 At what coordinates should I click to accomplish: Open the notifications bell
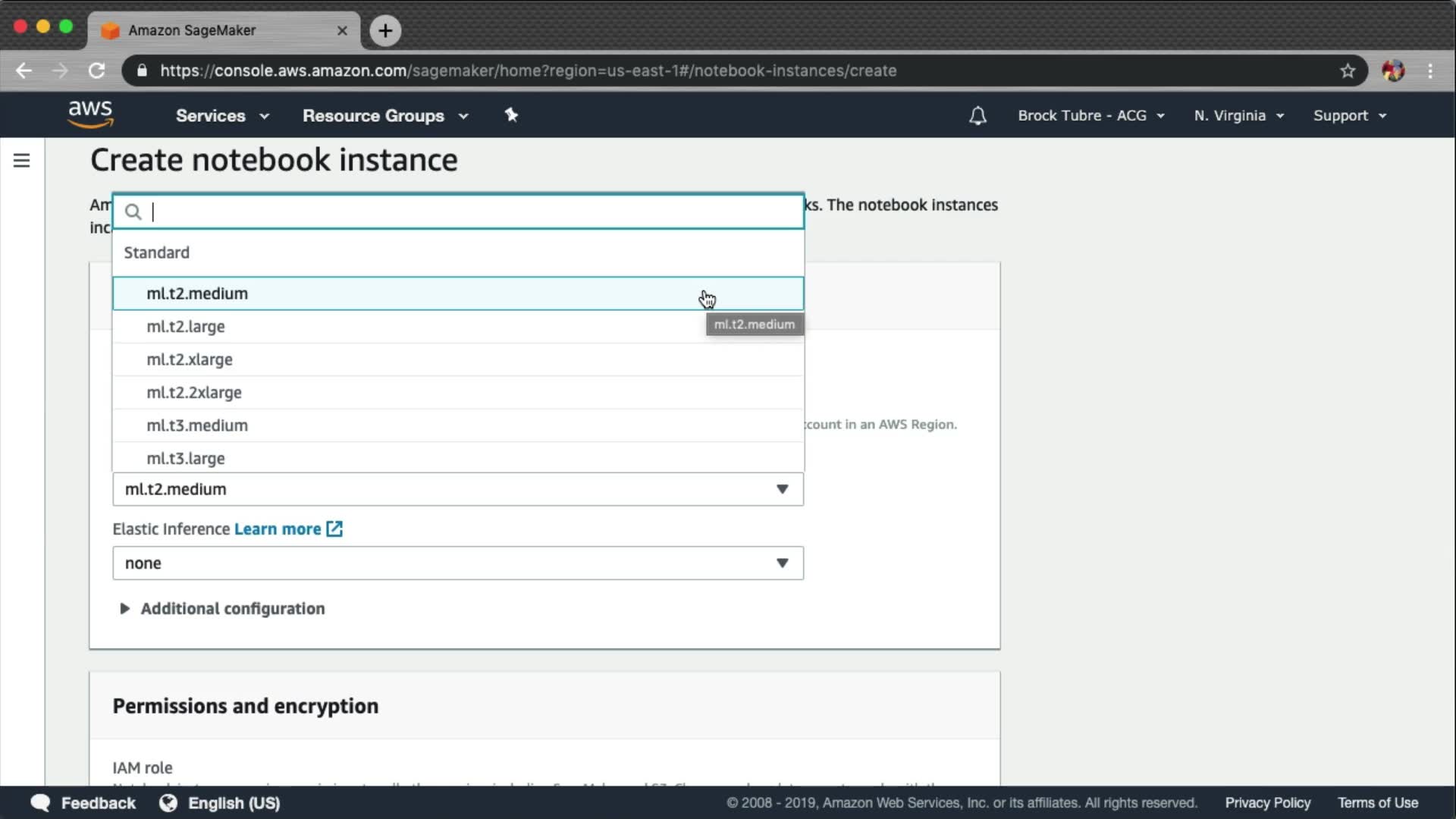pos(977,116)
